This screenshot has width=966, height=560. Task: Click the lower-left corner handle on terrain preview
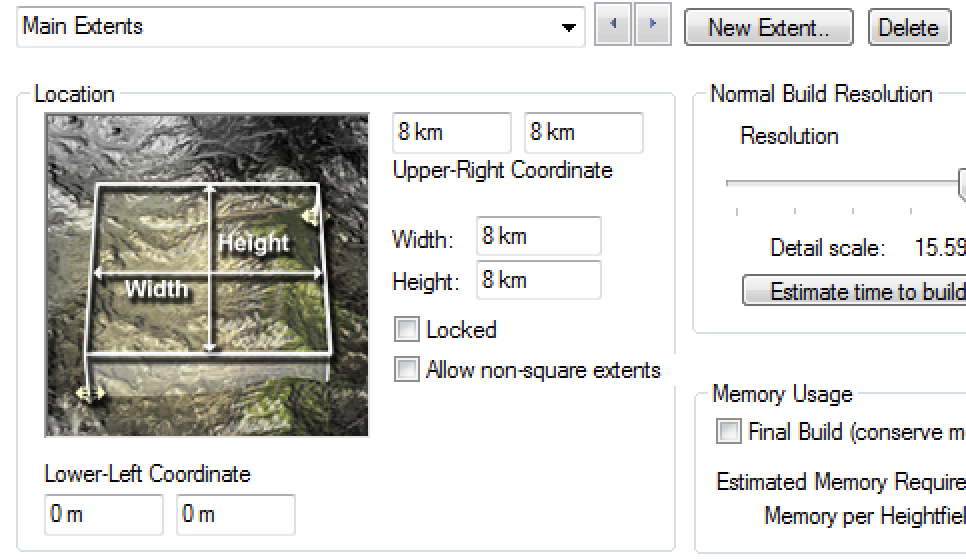point(90,392)
